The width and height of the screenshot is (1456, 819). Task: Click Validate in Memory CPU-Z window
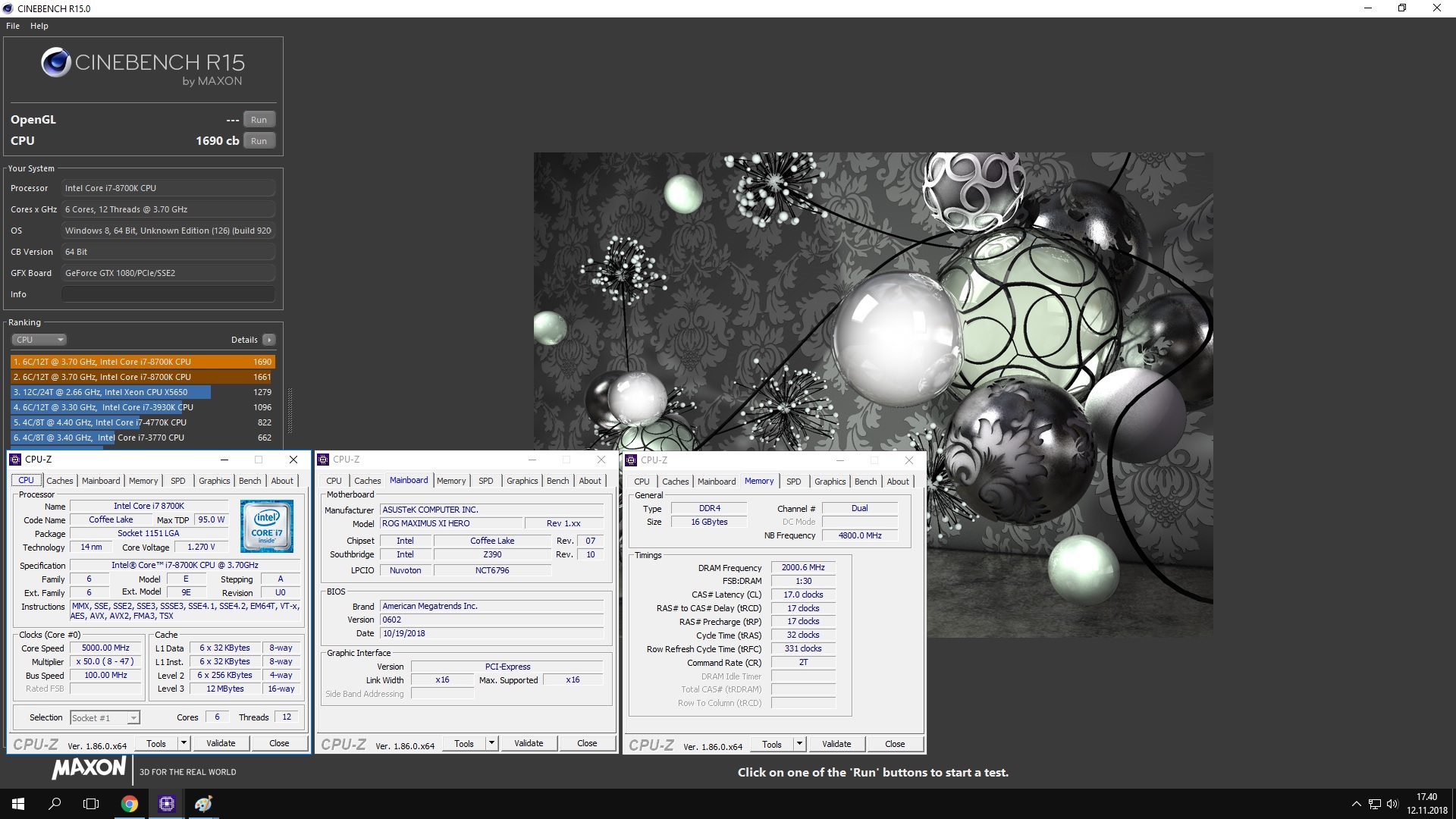tap(836, 744)
